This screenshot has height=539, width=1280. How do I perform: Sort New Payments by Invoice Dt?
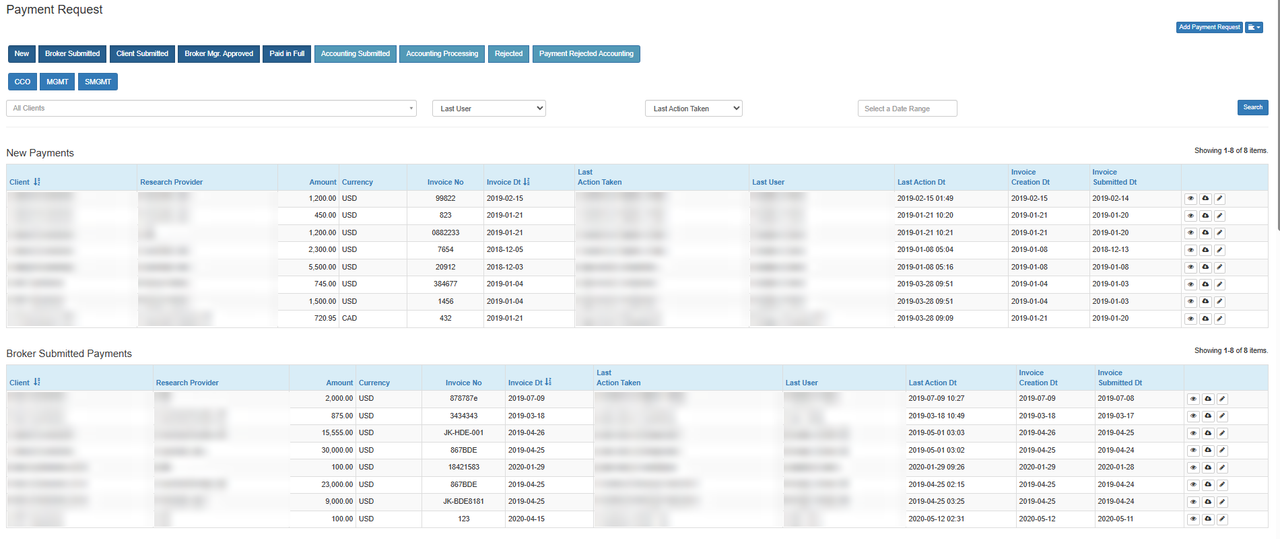(x=508, y=182)
